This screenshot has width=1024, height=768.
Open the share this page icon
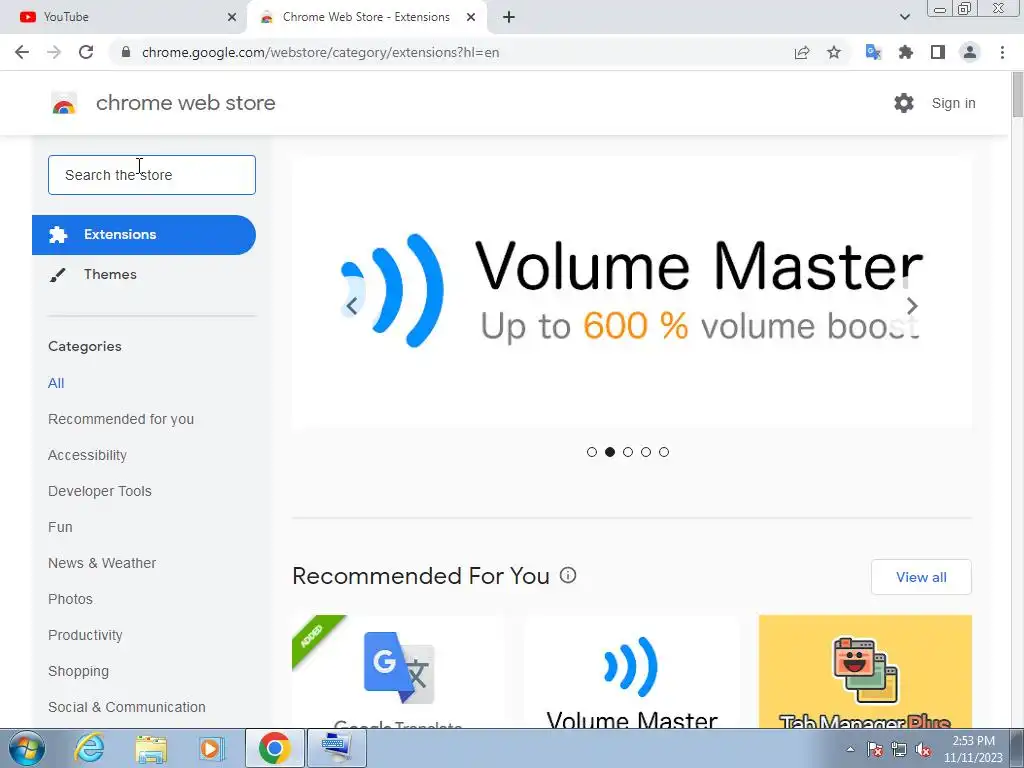(x=802, y=52)
